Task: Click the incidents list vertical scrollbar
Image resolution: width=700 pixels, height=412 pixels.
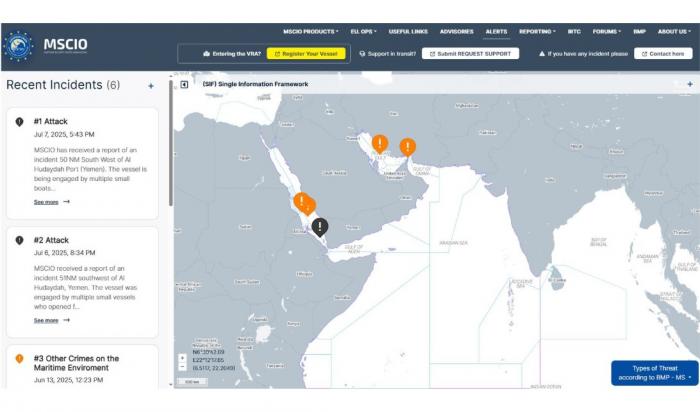Action: pos(171,144)
